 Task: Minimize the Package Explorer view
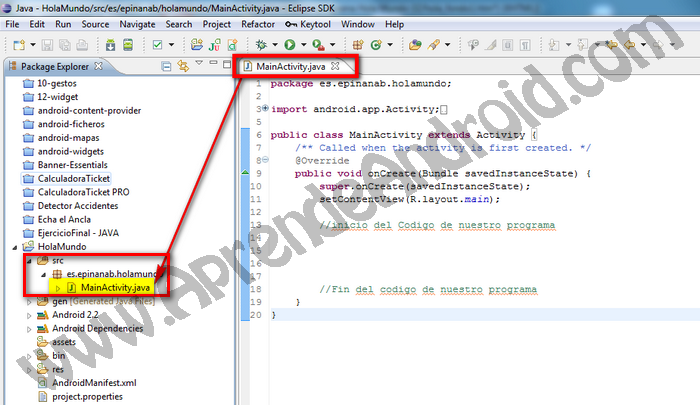click(x=213, y=63)
